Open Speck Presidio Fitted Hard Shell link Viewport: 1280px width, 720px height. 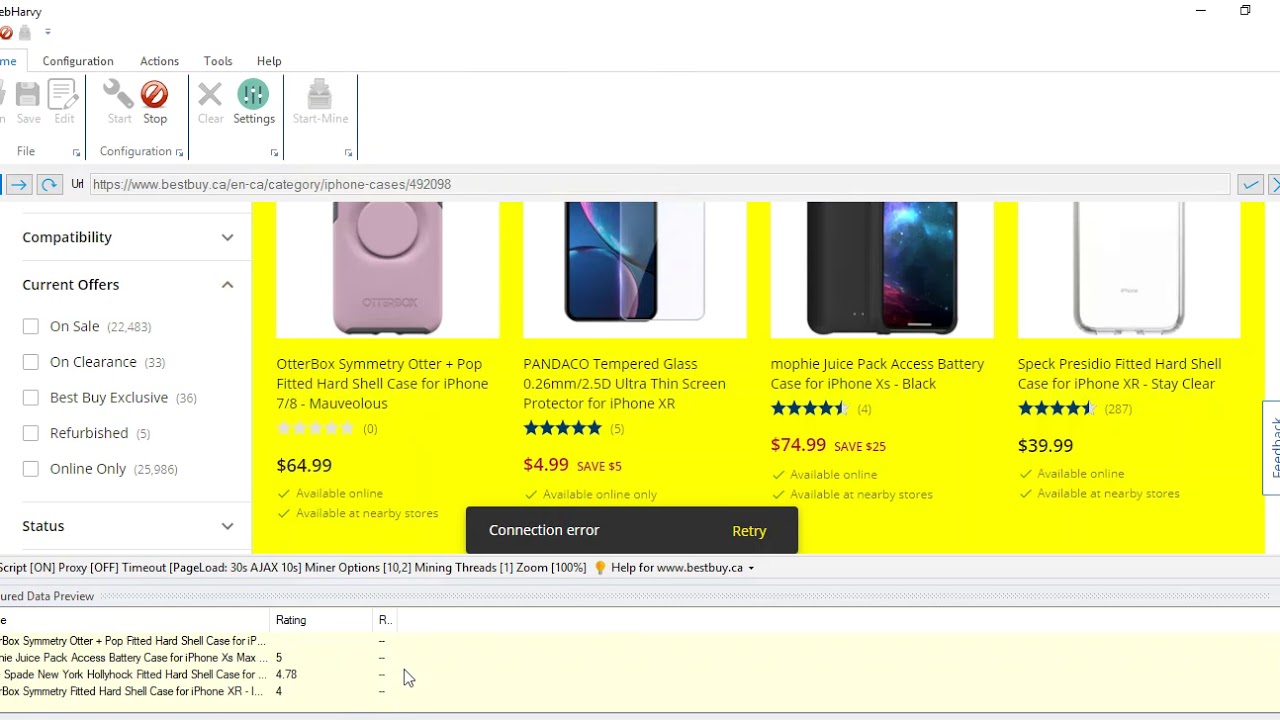(x=1119, y=373)
